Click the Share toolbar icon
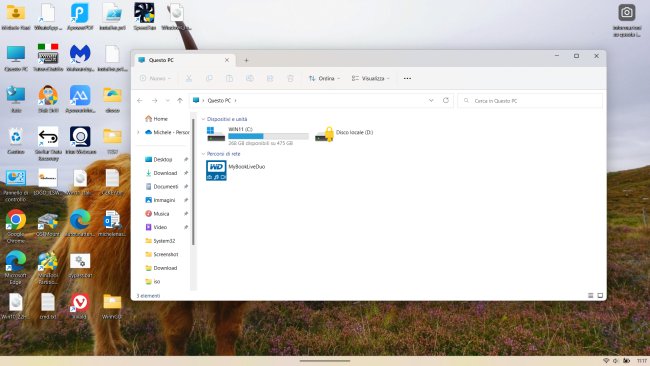Screen dimensions: 650x366 pyautogui.click(x=270, y=78)
